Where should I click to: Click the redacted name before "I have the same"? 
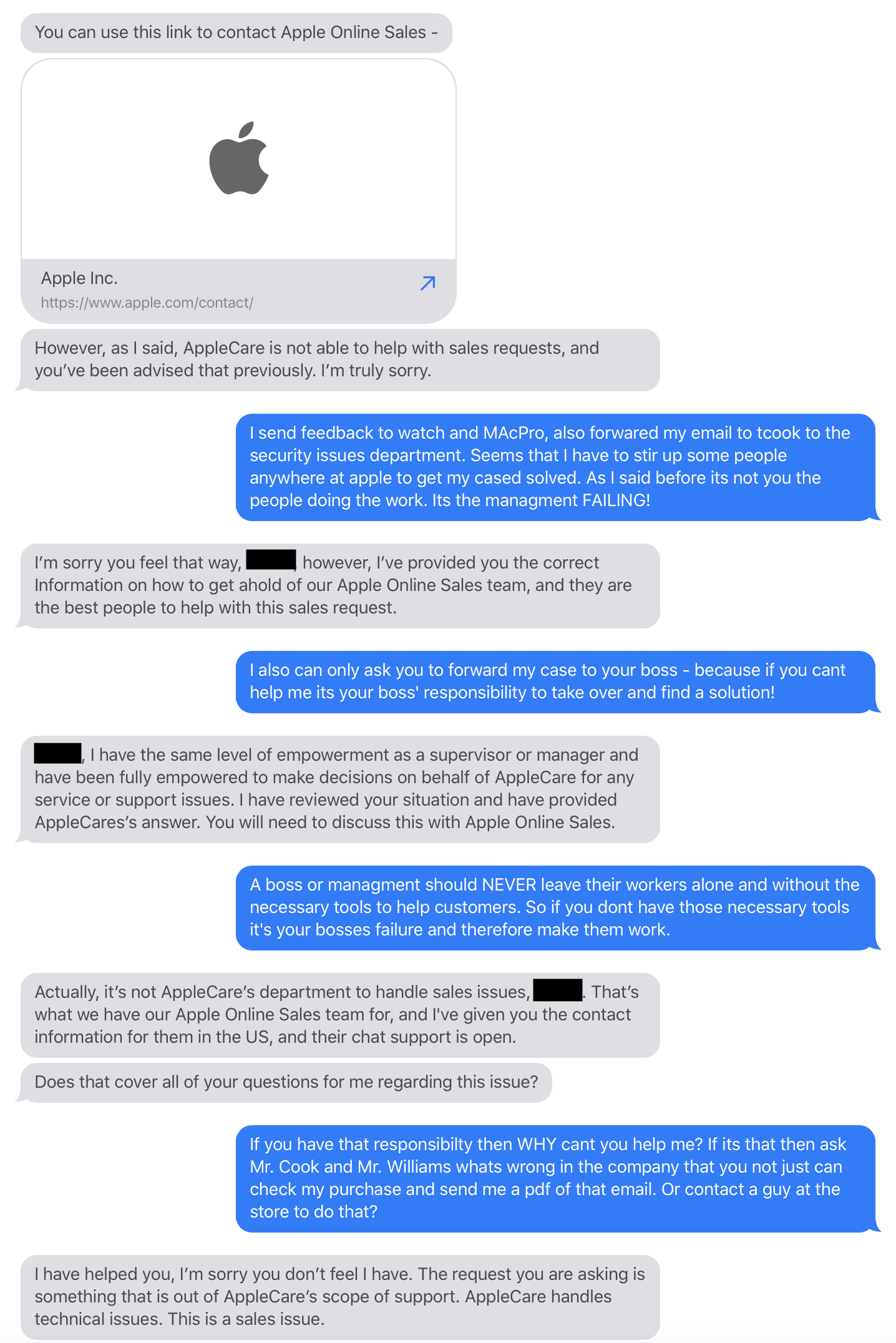pyautogui.click(x=57, y=753)
